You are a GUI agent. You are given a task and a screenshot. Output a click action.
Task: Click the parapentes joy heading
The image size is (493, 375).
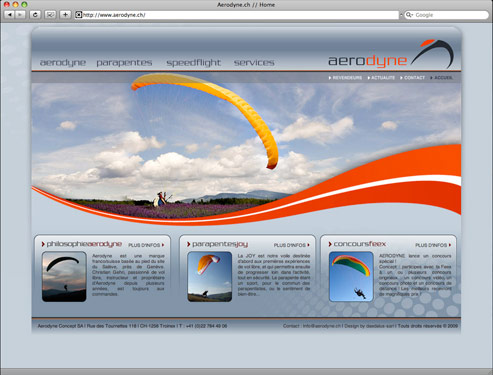tap(220, 244)
